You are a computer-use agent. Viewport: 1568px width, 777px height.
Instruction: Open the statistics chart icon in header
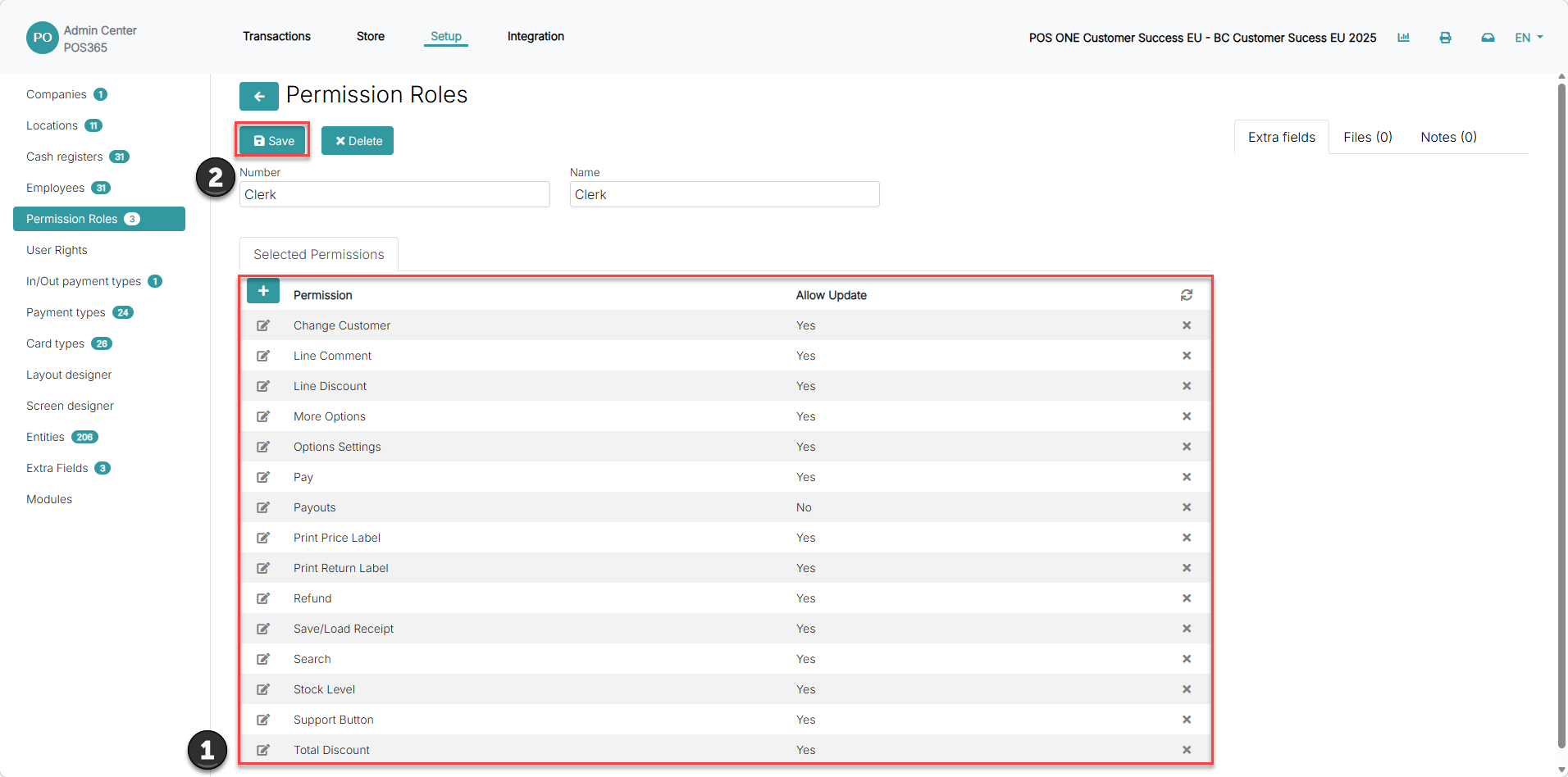(1403, 38)
